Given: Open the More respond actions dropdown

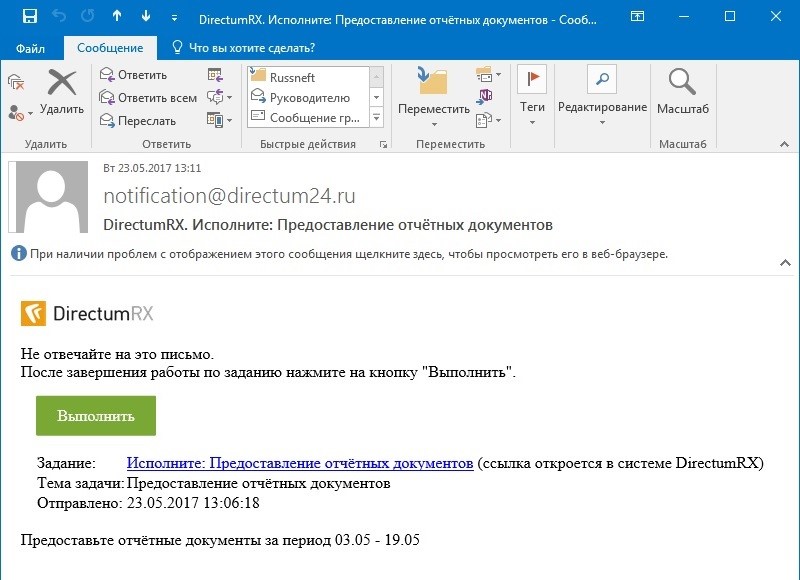Looking at the screenshot, I should click(x=219, y=120).
